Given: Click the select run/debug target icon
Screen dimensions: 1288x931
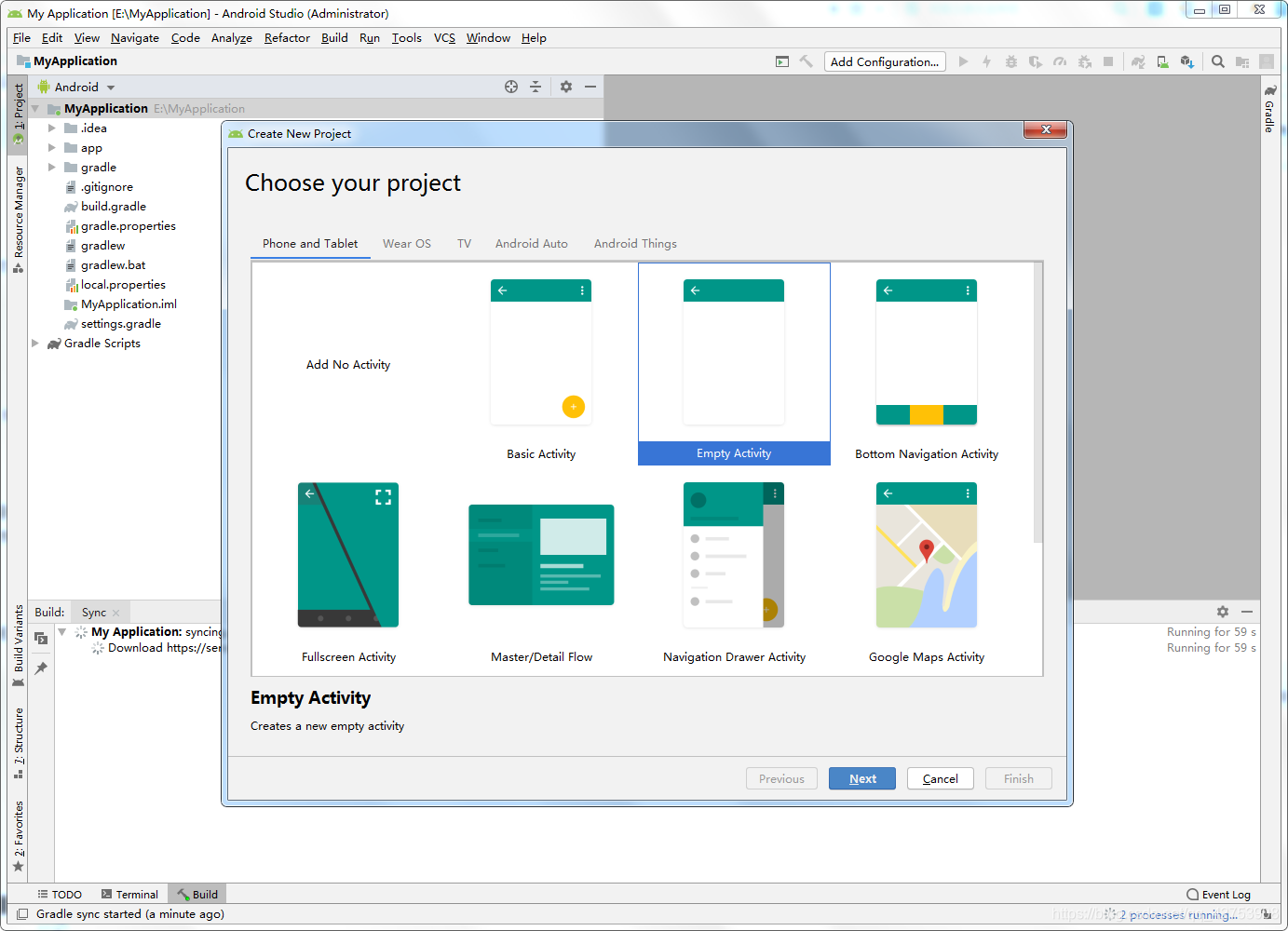Looking at the screenshot, I should click(x=782, y=61).
